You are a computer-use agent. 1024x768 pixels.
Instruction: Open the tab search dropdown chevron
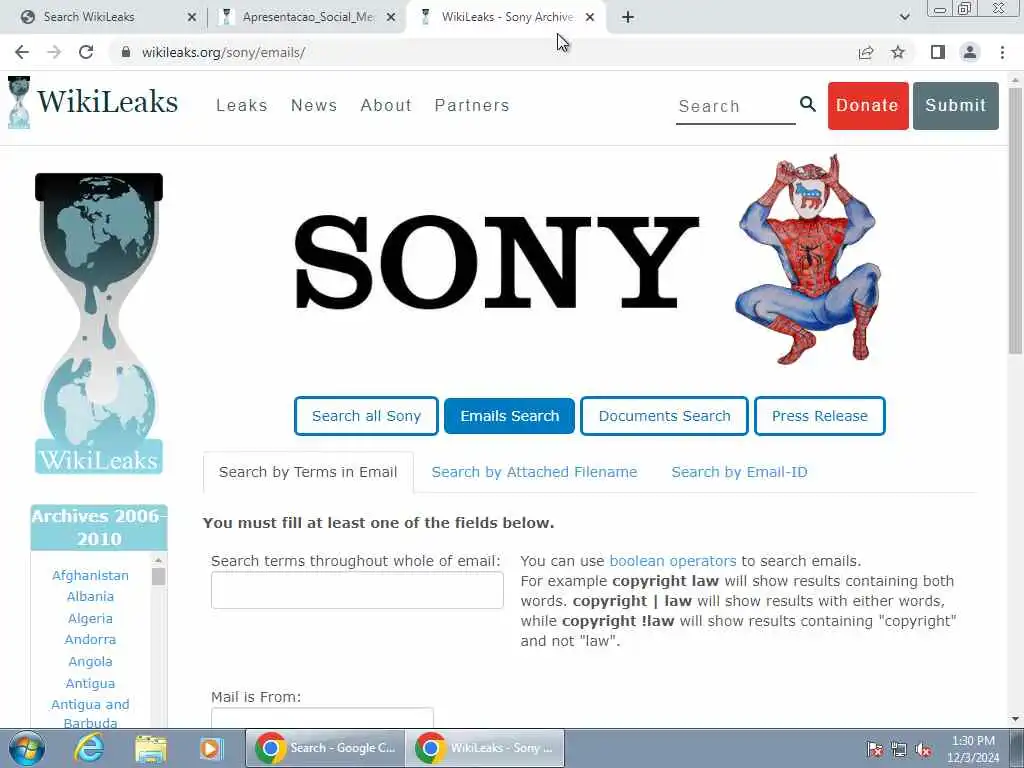(x=904, y=17)
